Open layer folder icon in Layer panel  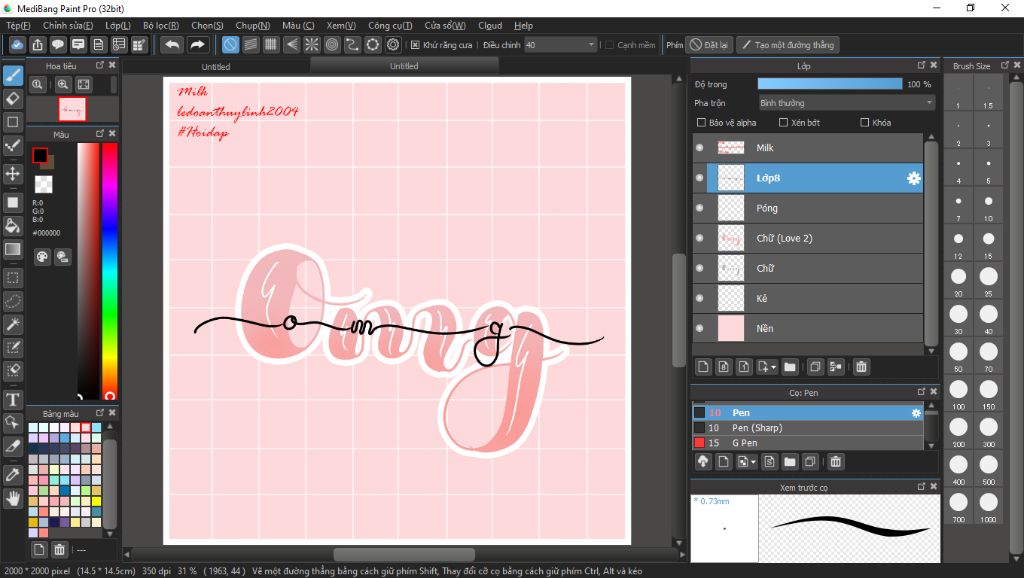point(790,367)
